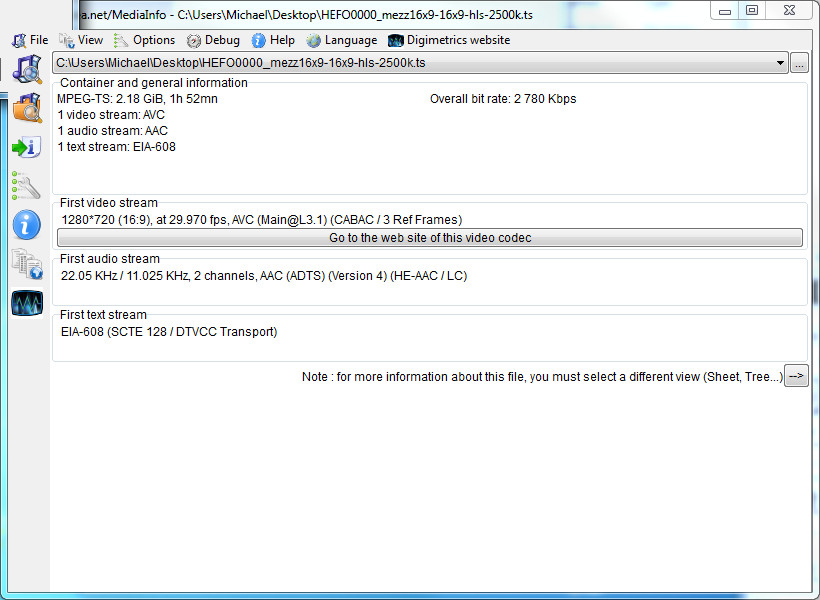Click the '1 audio stream: AAC' line

click(112, 131)
